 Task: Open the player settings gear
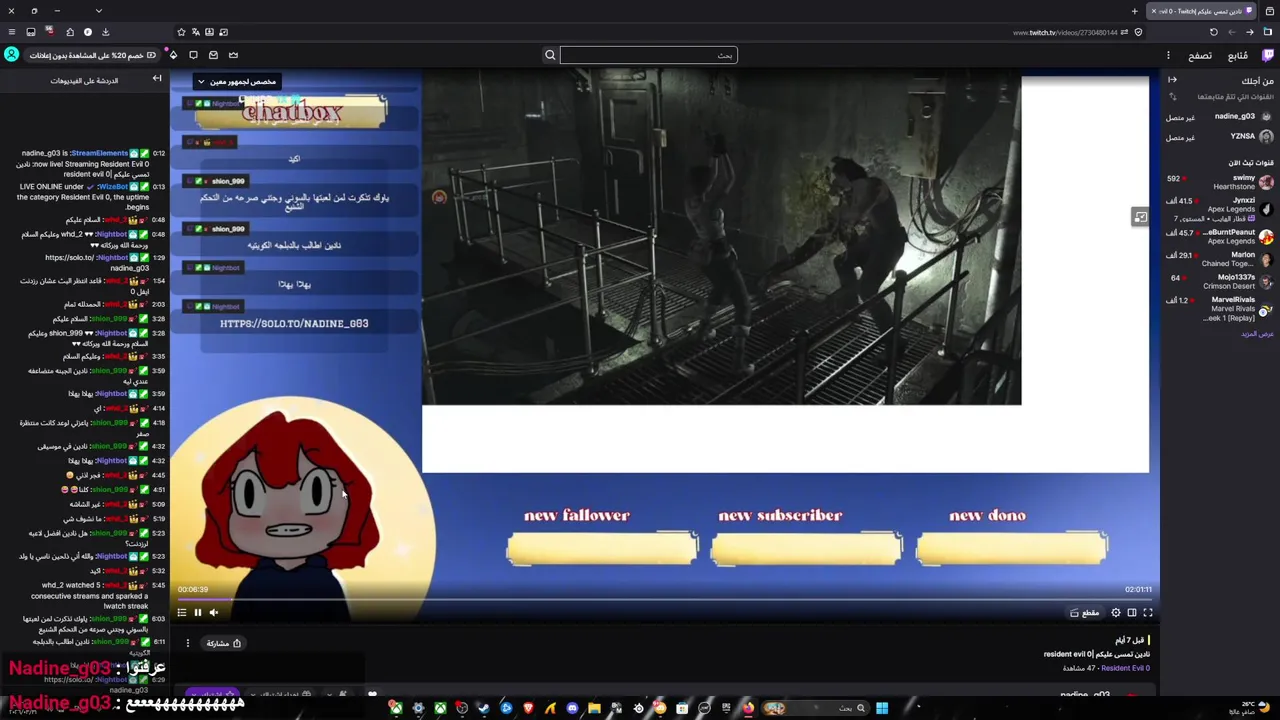pos(1116,613)
